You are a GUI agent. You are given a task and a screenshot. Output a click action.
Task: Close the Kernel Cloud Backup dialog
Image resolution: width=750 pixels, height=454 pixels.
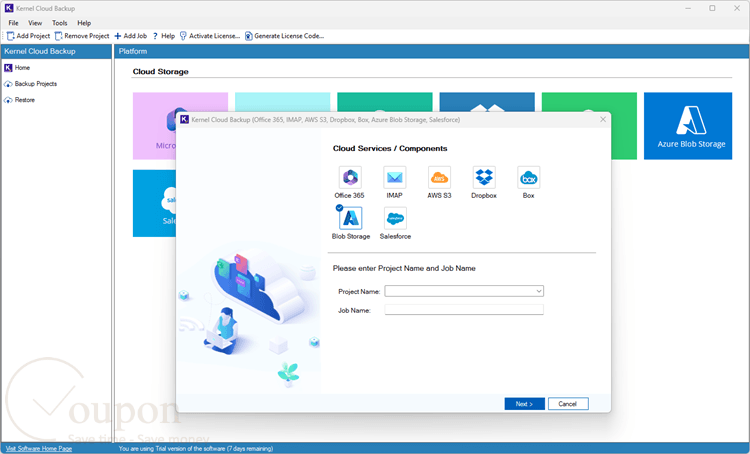tap(603, 120)
